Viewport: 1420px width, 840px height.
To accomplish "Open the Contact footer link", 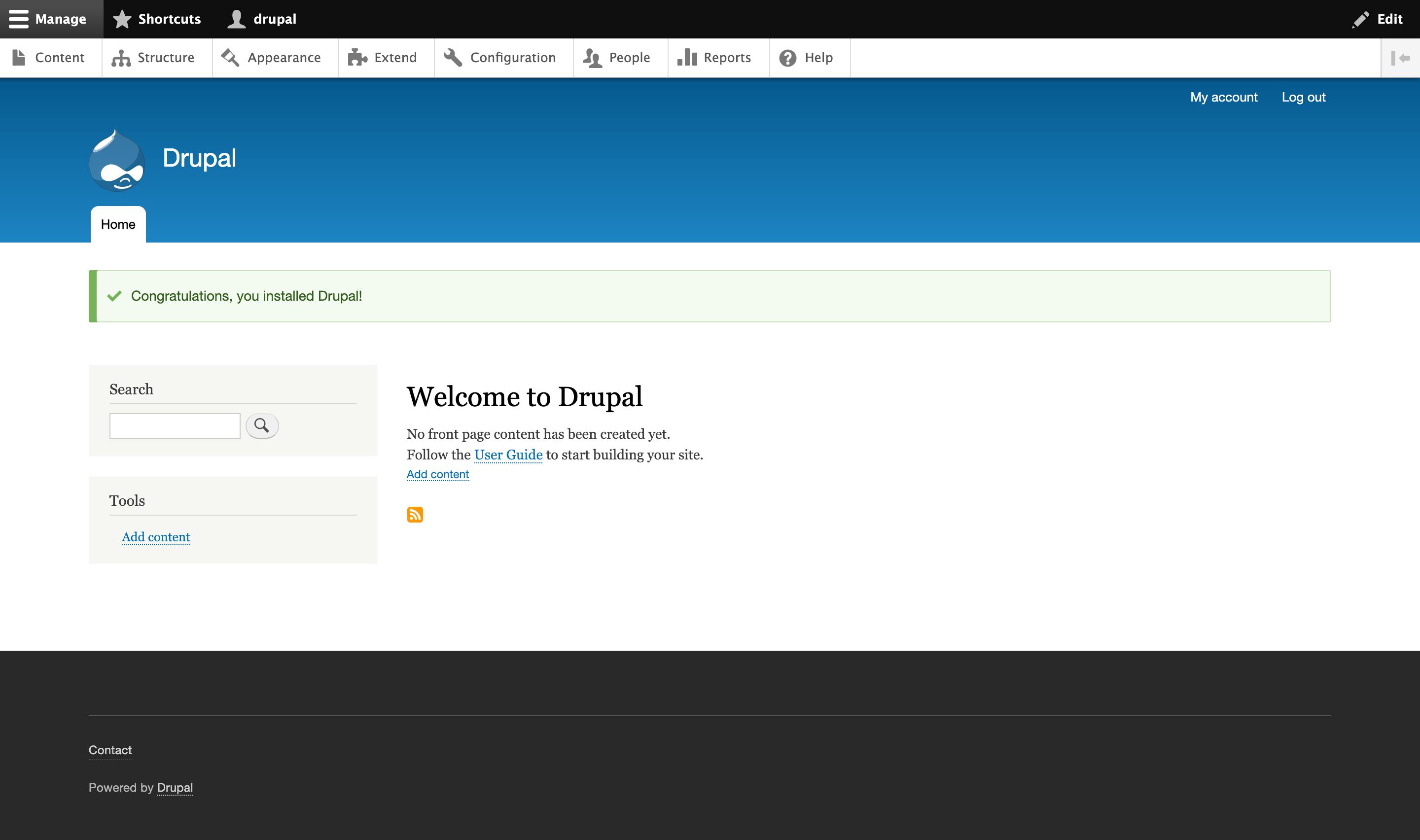I will pyautogui.click(x=110, y=750).
